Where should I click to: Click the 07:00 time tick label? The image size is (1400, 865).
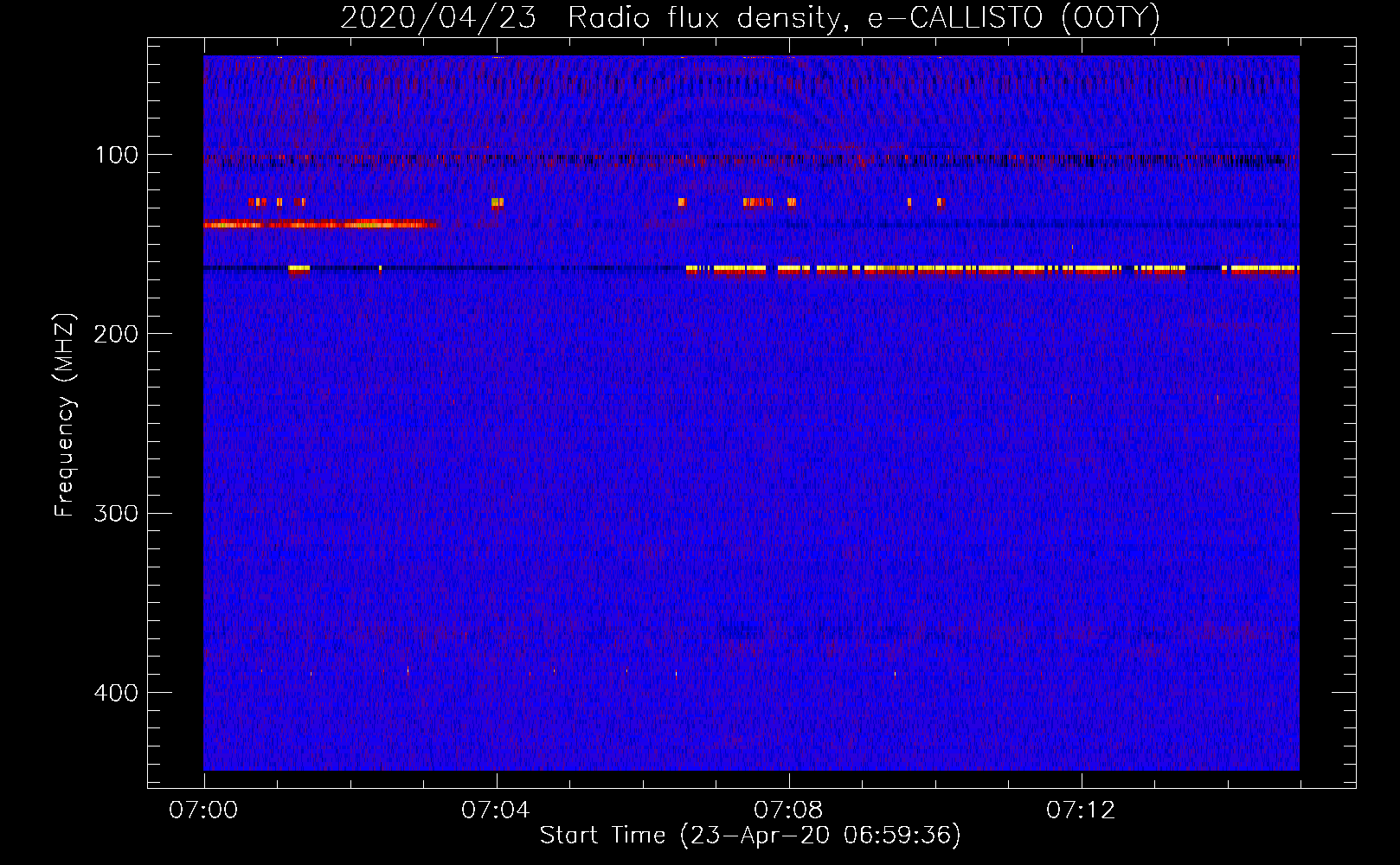pyautogui.click(x=203, y=811)
